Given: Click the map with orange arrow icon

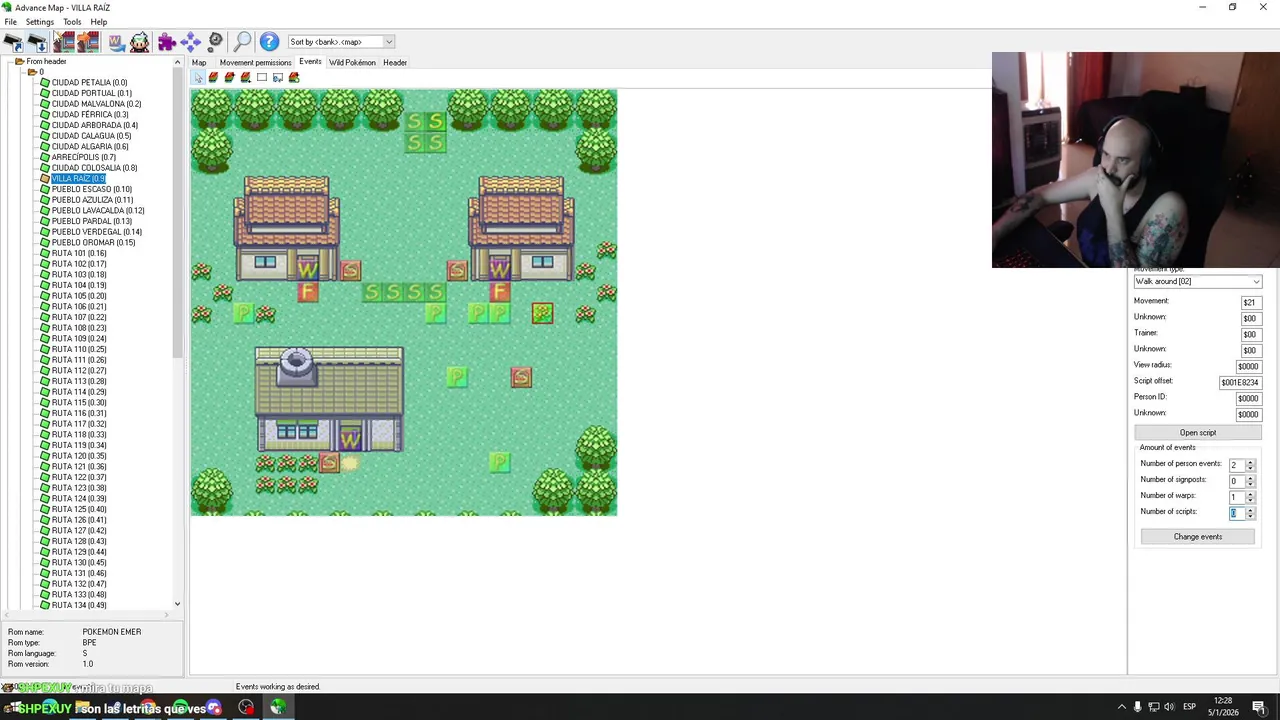Looking at the screenshot, I should pos(88,42).
